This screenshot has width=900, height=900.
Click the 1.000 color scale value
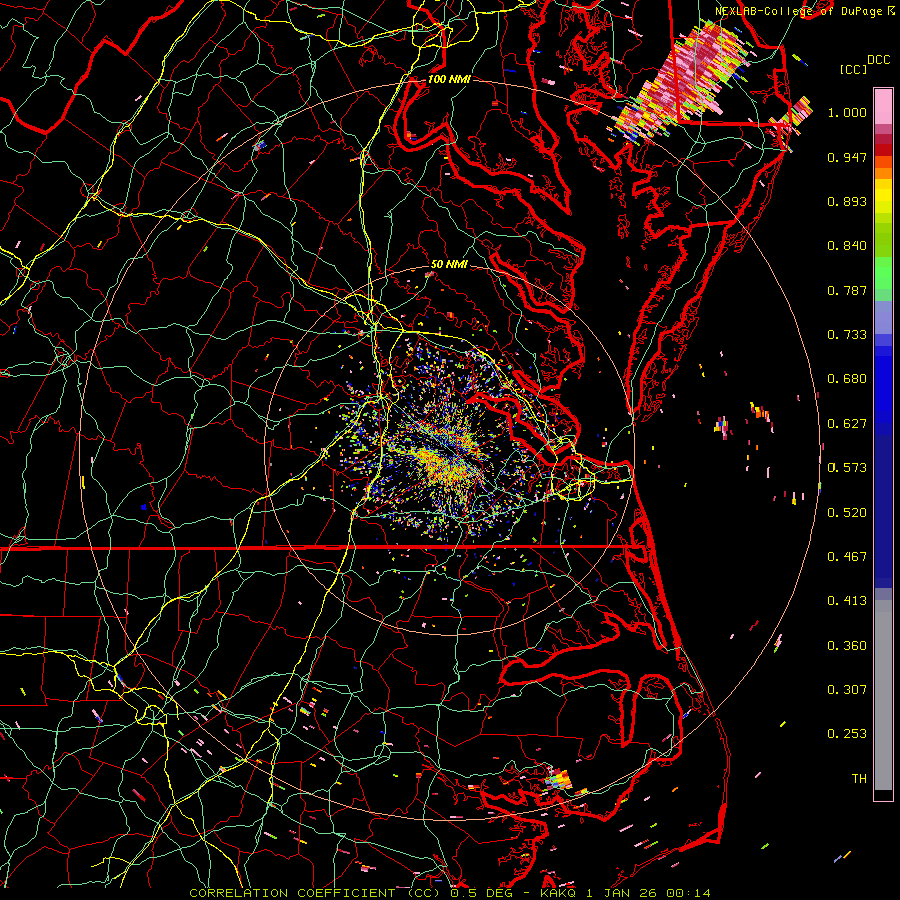(x=847, y=112)
